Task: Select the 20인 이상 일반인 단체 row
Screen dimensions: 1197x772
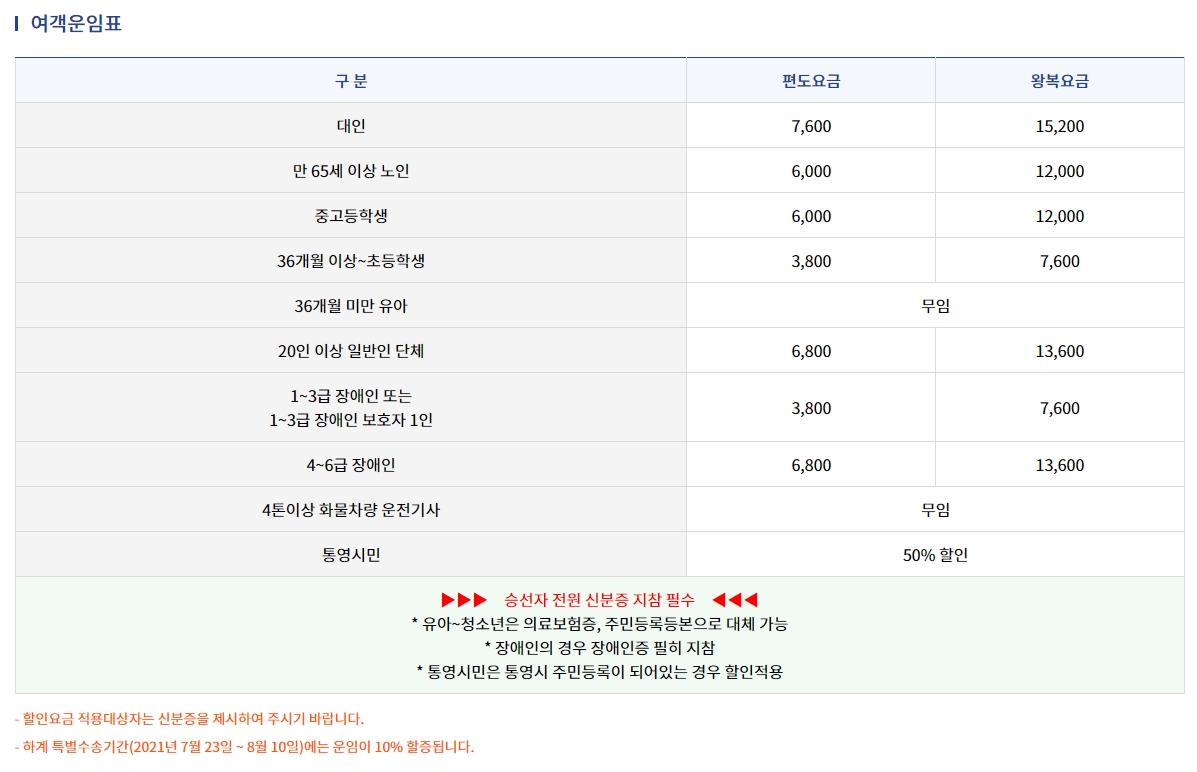Action: 349,350
